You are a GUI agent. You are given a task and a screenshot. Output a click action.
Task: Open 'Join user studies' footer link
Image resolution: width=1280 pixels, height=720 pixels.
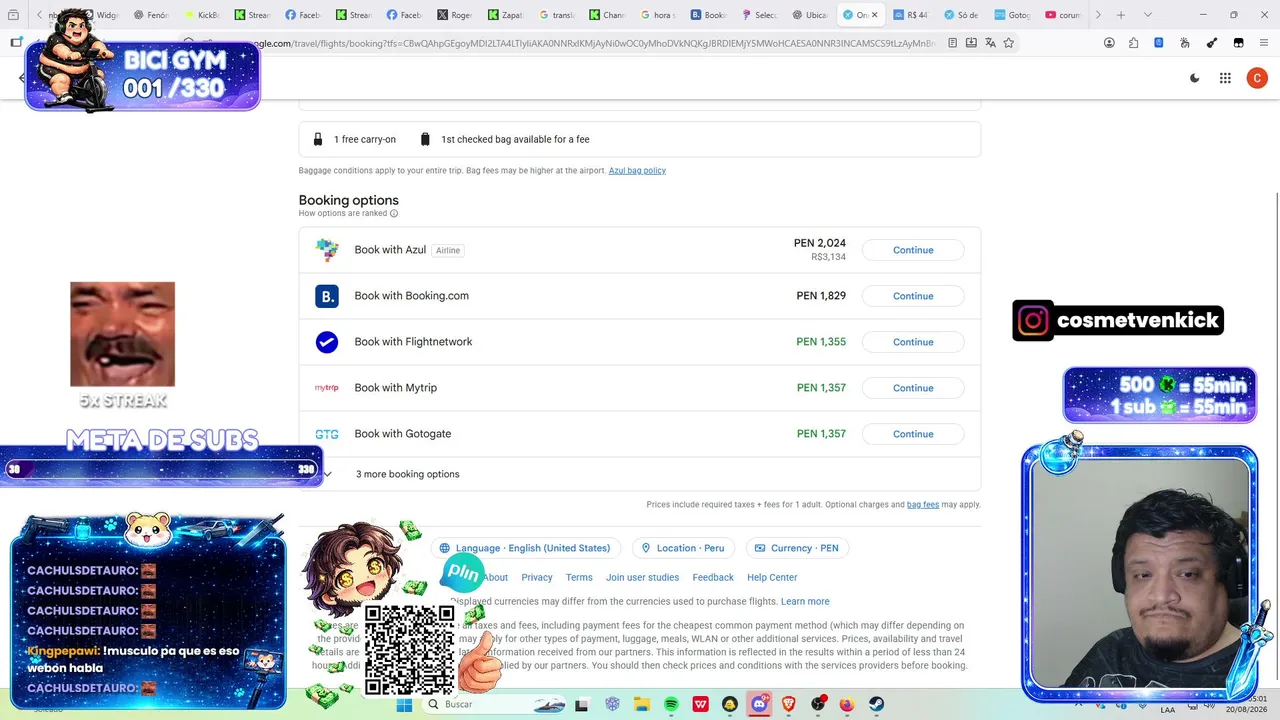click(642, 577)
